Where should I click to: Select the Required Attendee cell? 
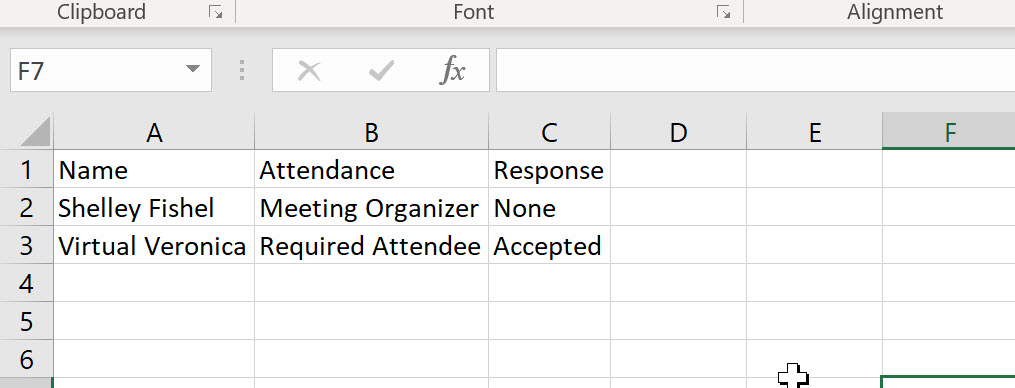(372, 245)
